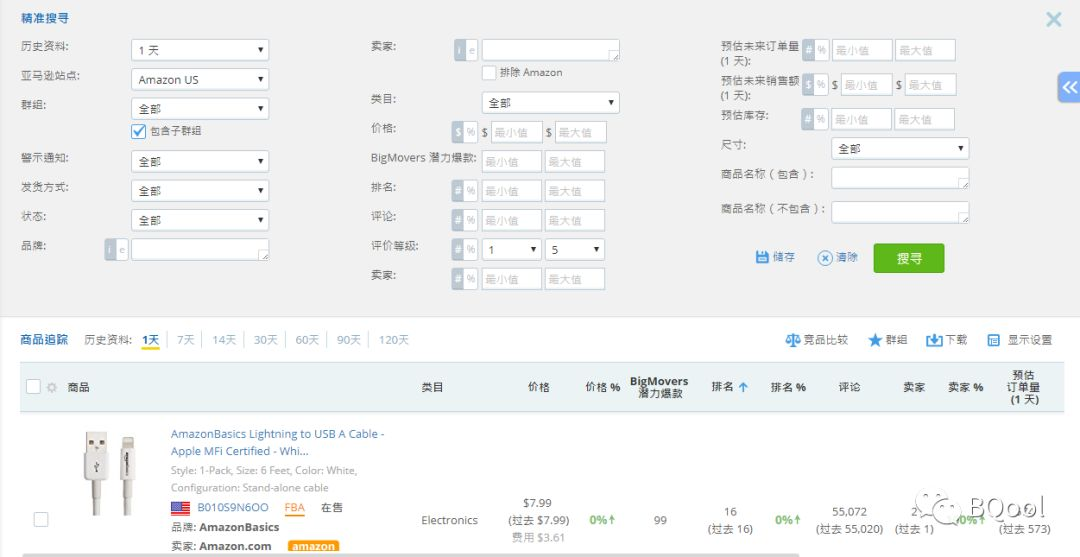Click the 价格 最小值 input field
The height and width of the screenshot is (557, 1080).
tap(517, 132)
